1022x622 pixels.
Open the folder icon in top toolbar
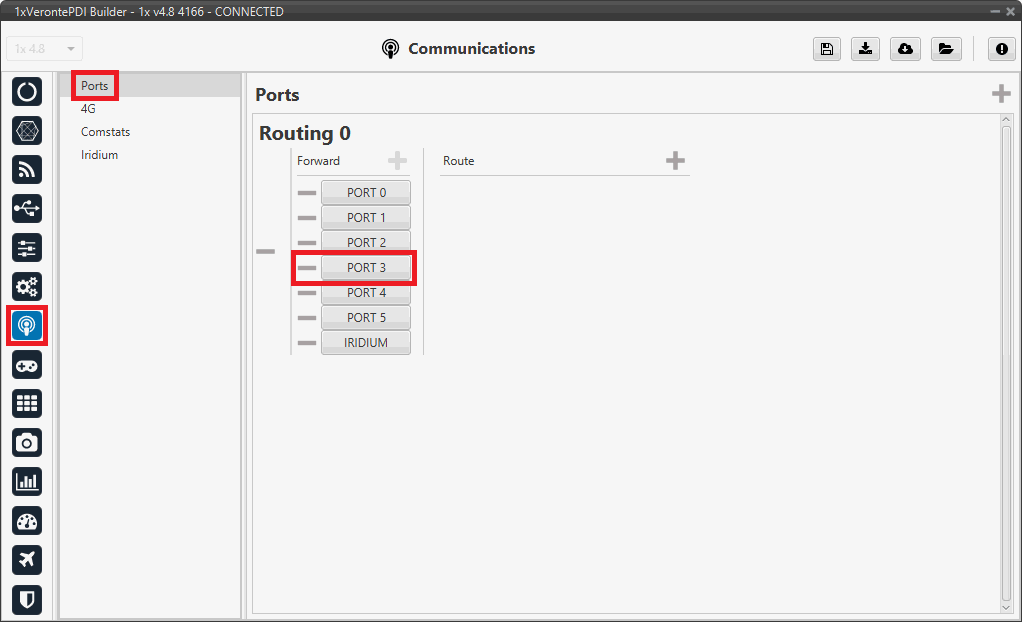click(944, 49)
